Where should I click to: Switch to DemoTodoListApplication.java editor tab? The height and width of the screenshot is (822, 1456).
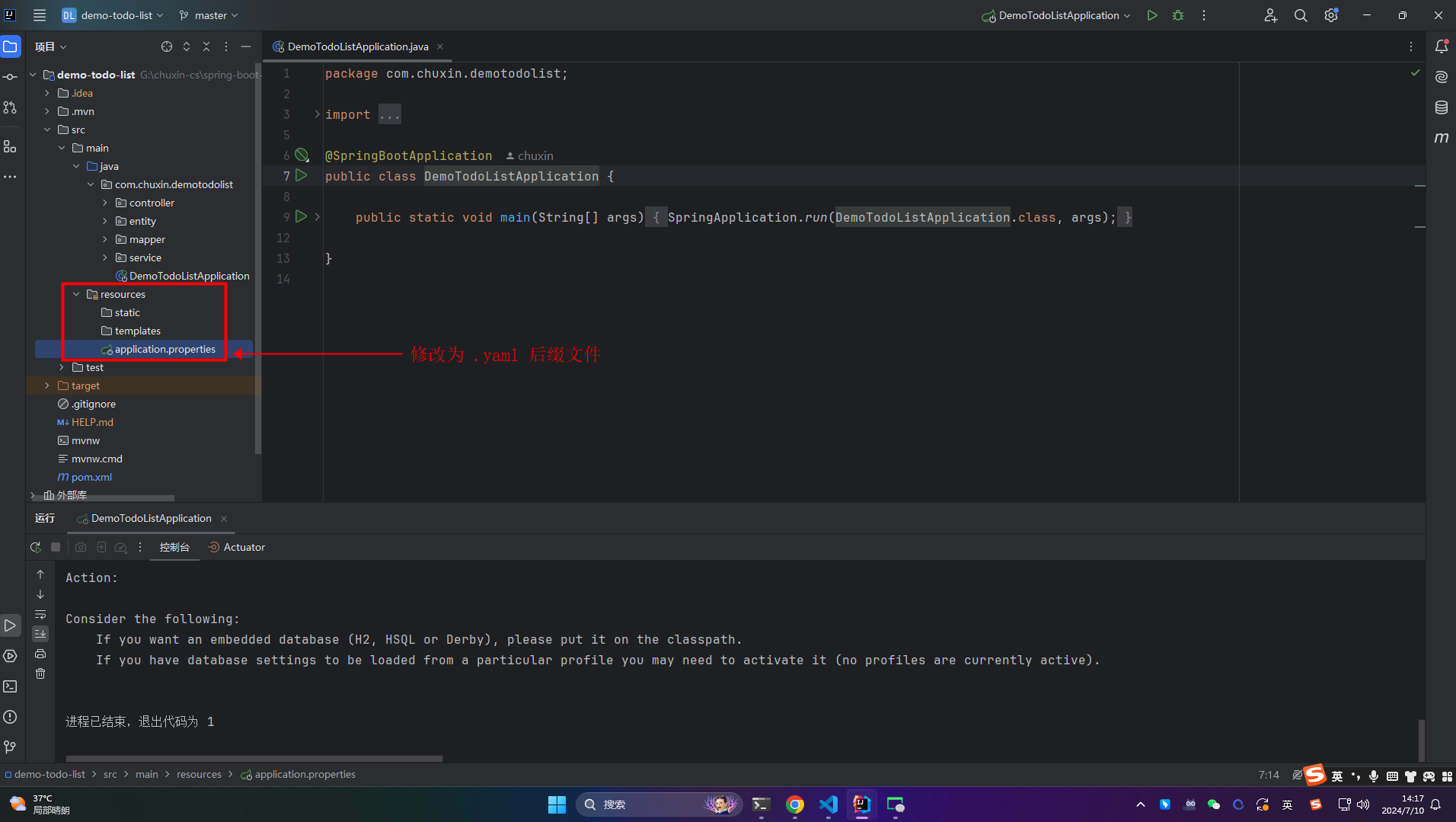click(x=358, y=46)
